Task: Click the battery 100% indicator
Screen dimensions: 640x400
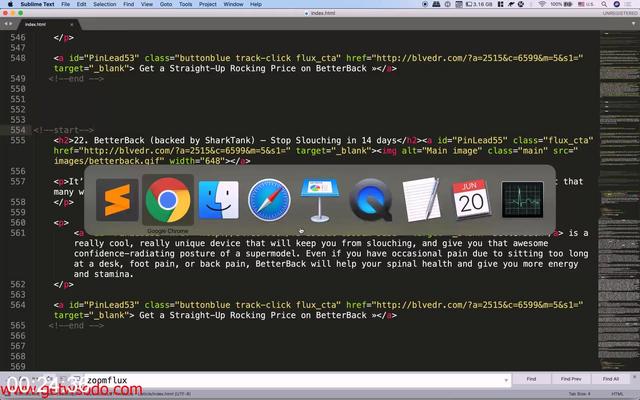Action: pyautogui.click(x=561, y=4)
